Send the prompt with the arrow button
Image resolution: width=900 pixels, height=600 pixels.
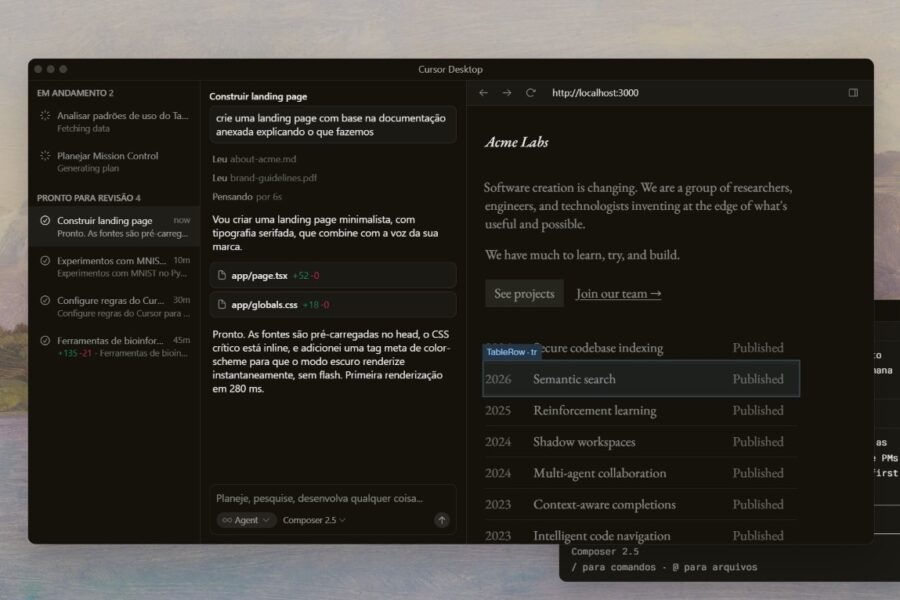coord(441,520)
